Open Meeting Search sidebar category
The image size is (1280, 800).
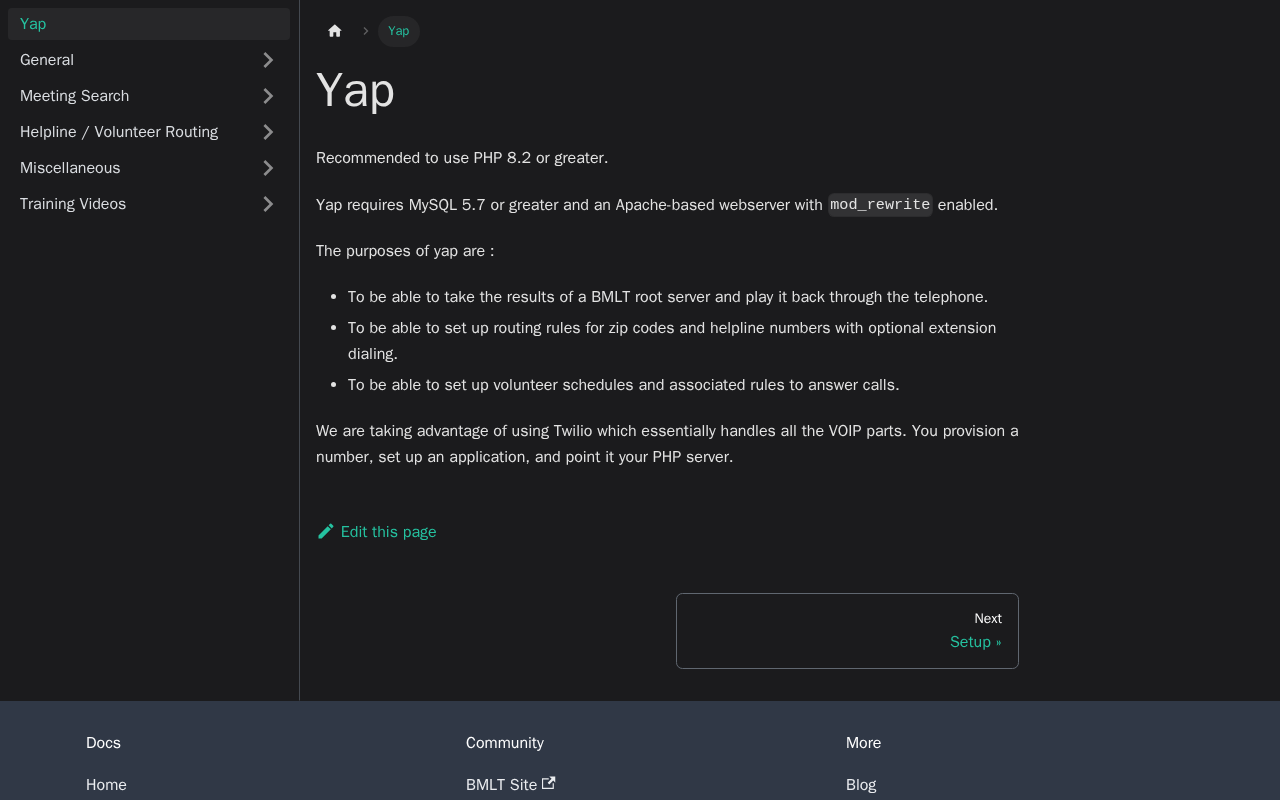click(x=75, y=96)
